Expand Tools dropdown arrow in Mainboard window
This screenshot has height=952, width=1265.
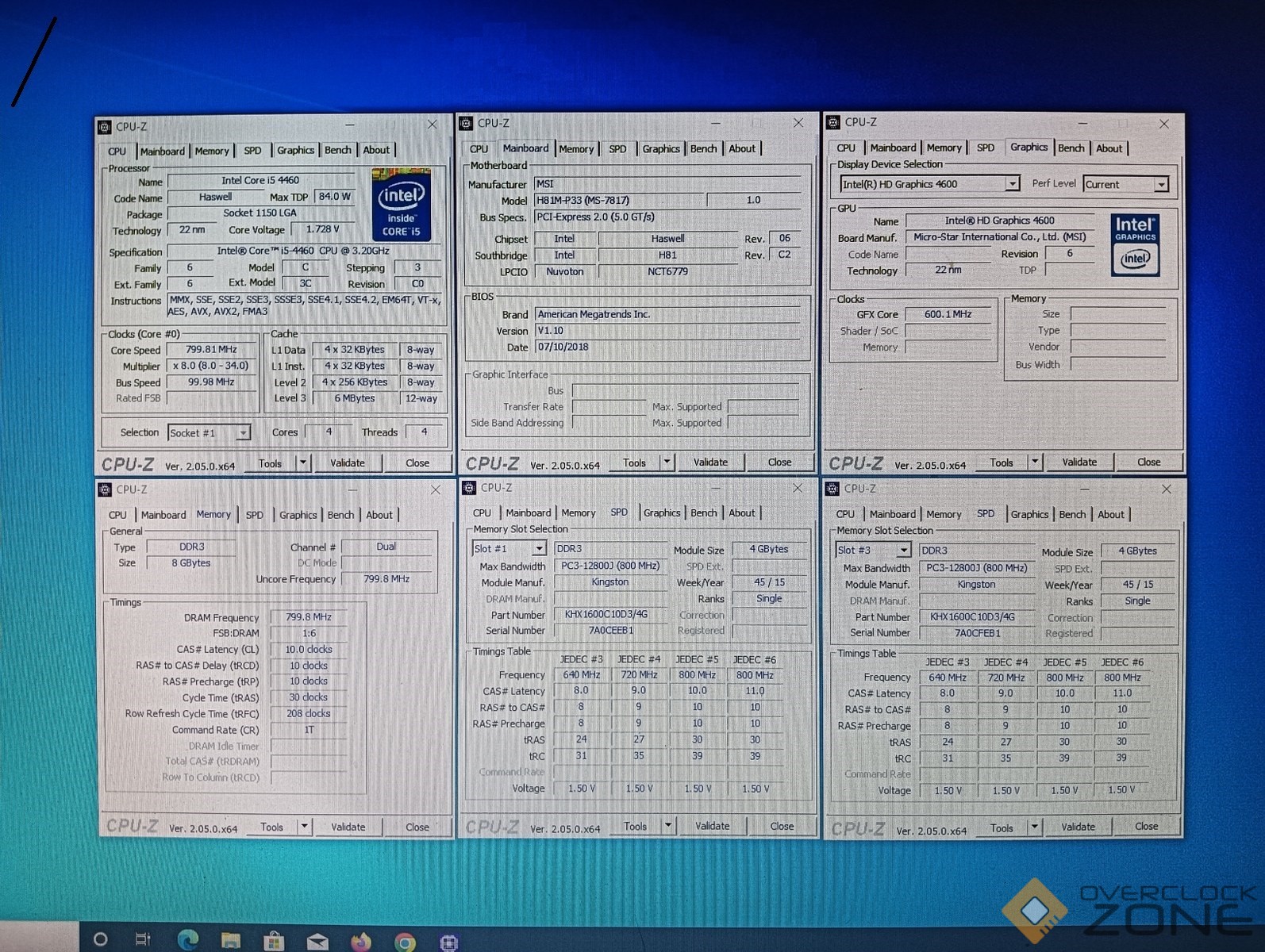(x=667, y=462)
